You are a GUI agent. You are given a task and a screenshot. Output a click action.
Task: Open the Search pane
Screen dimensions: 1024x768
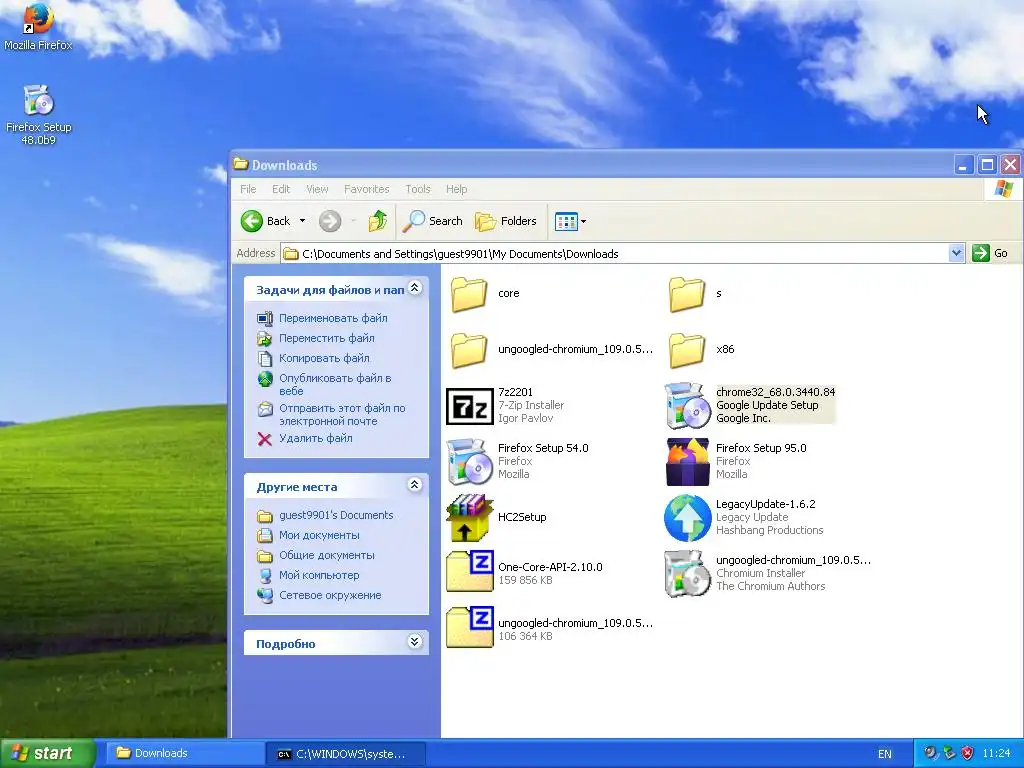click(432, 221)
